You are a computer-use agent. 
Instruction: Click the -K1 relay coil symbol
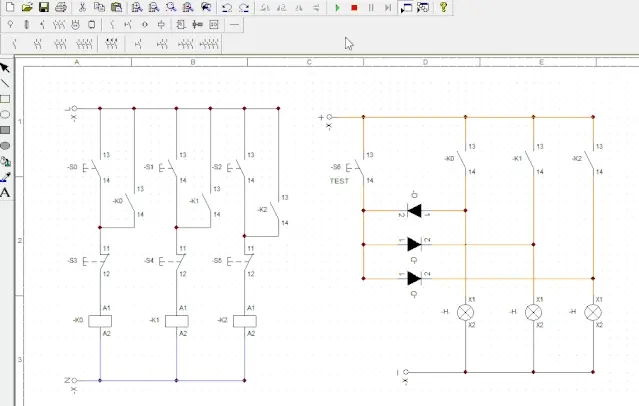176,320
